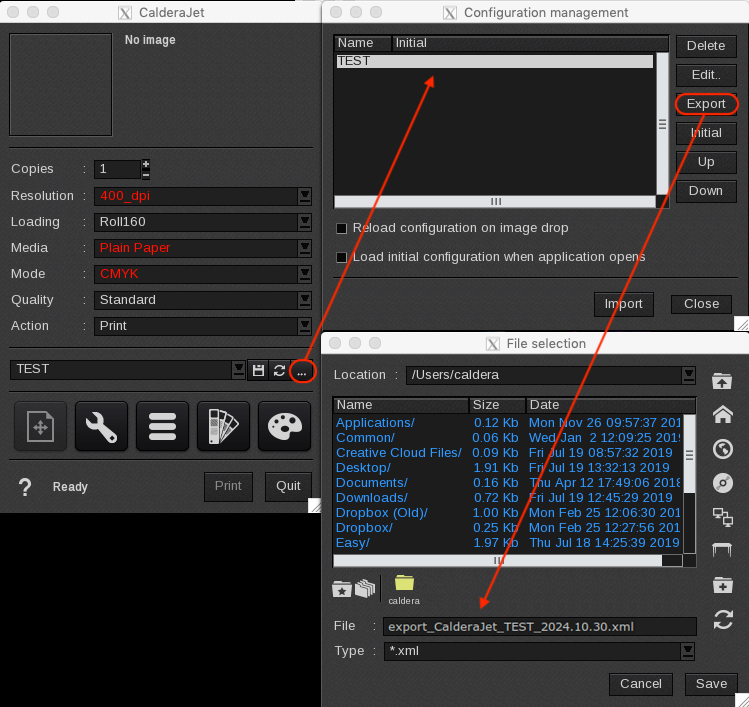Move configuration Up in the list
749x707 pixels.
[x=706, y=162]
